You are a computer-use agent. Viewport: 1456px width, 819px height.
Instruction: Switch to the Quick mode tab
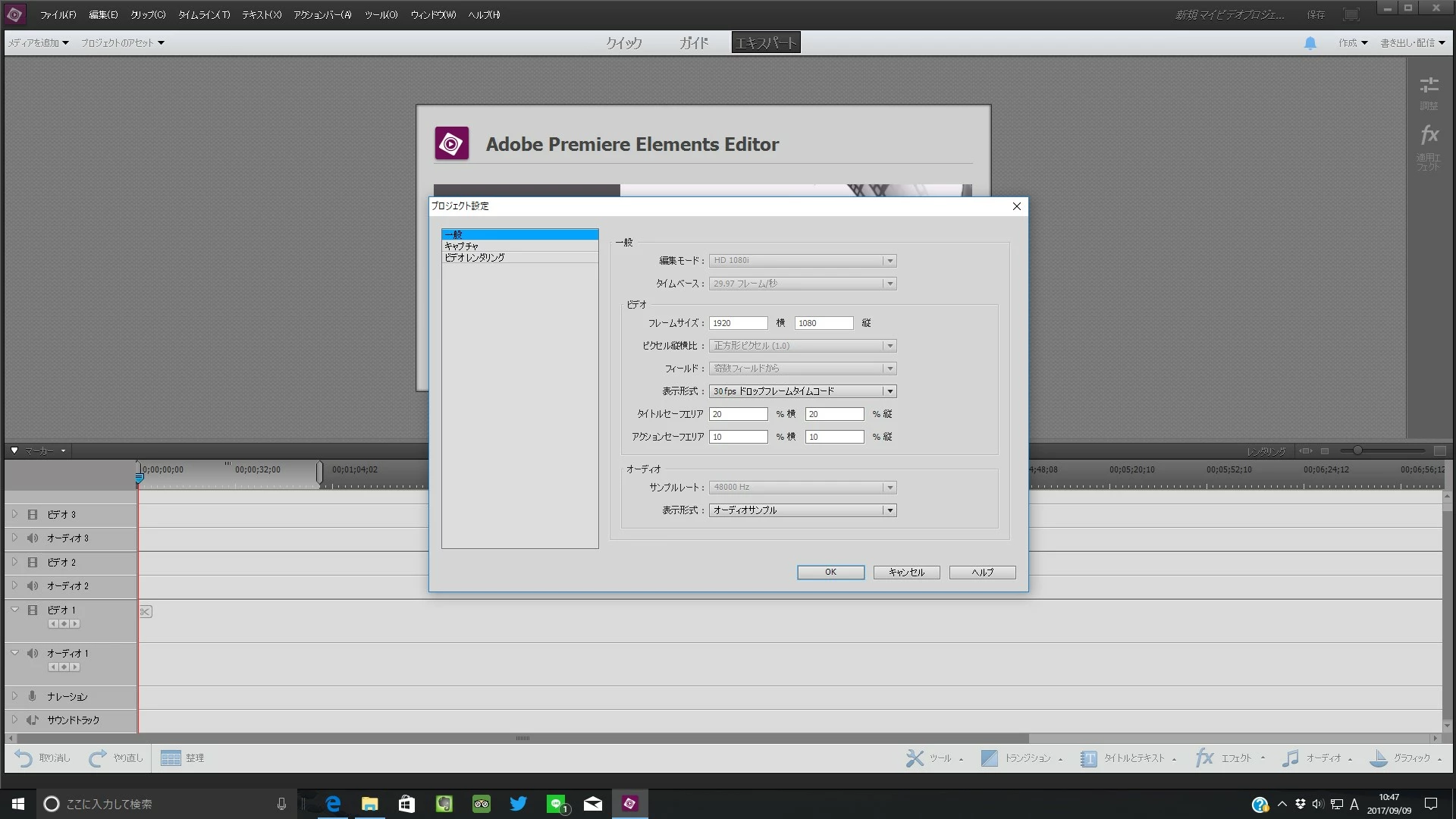[x=623, y=43]
